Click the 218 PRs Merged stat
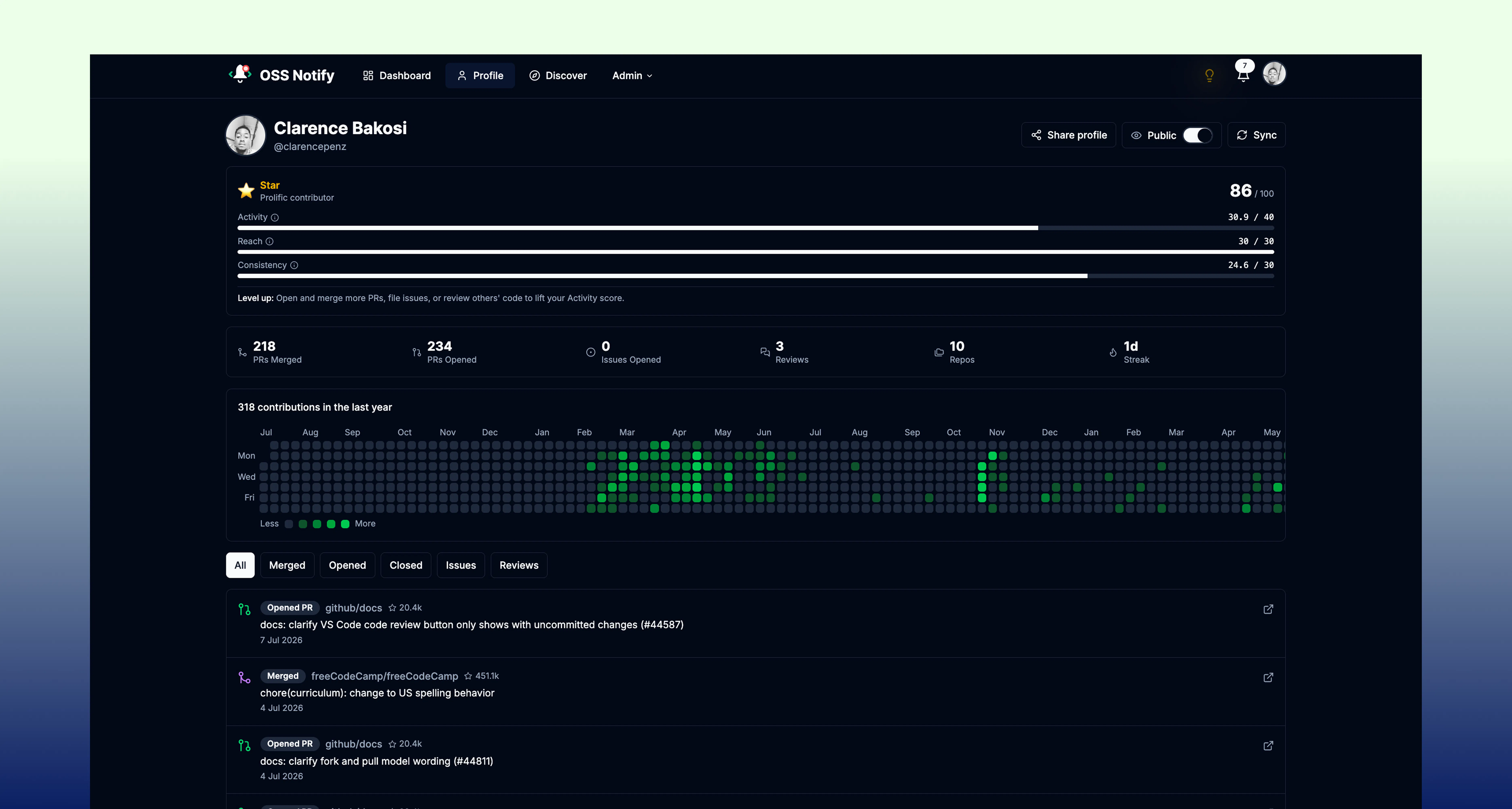This screenshot has height=809, width=1512. (270, 352)
